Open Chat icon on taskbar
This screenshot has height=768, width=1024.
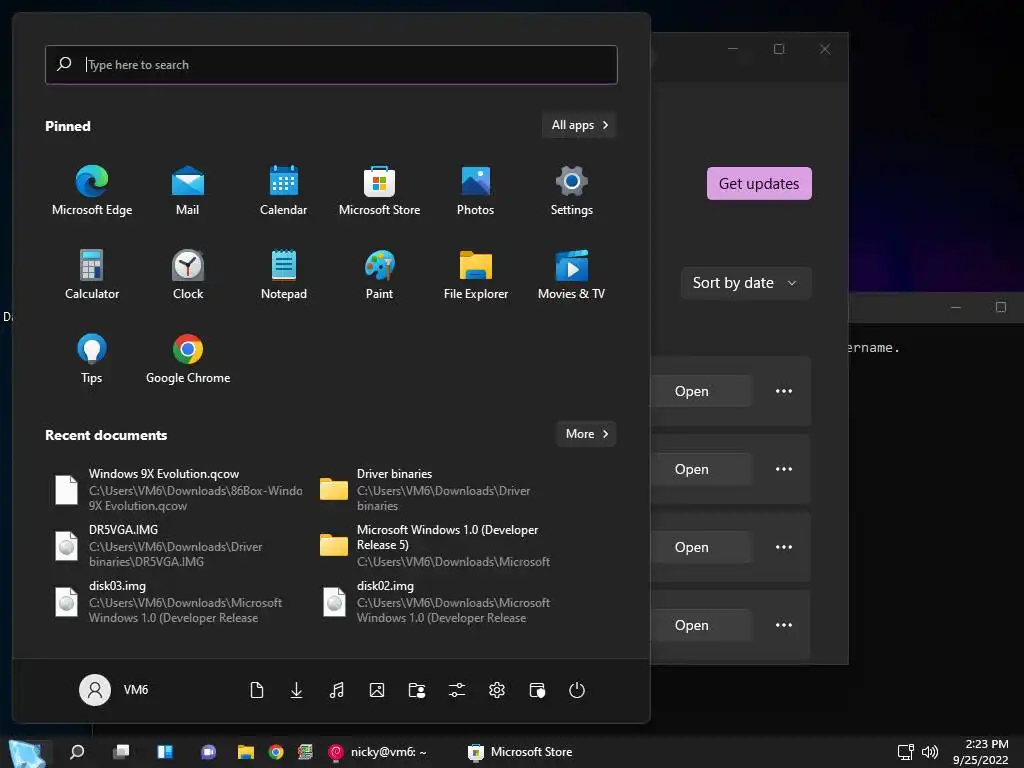pos(208,752)
